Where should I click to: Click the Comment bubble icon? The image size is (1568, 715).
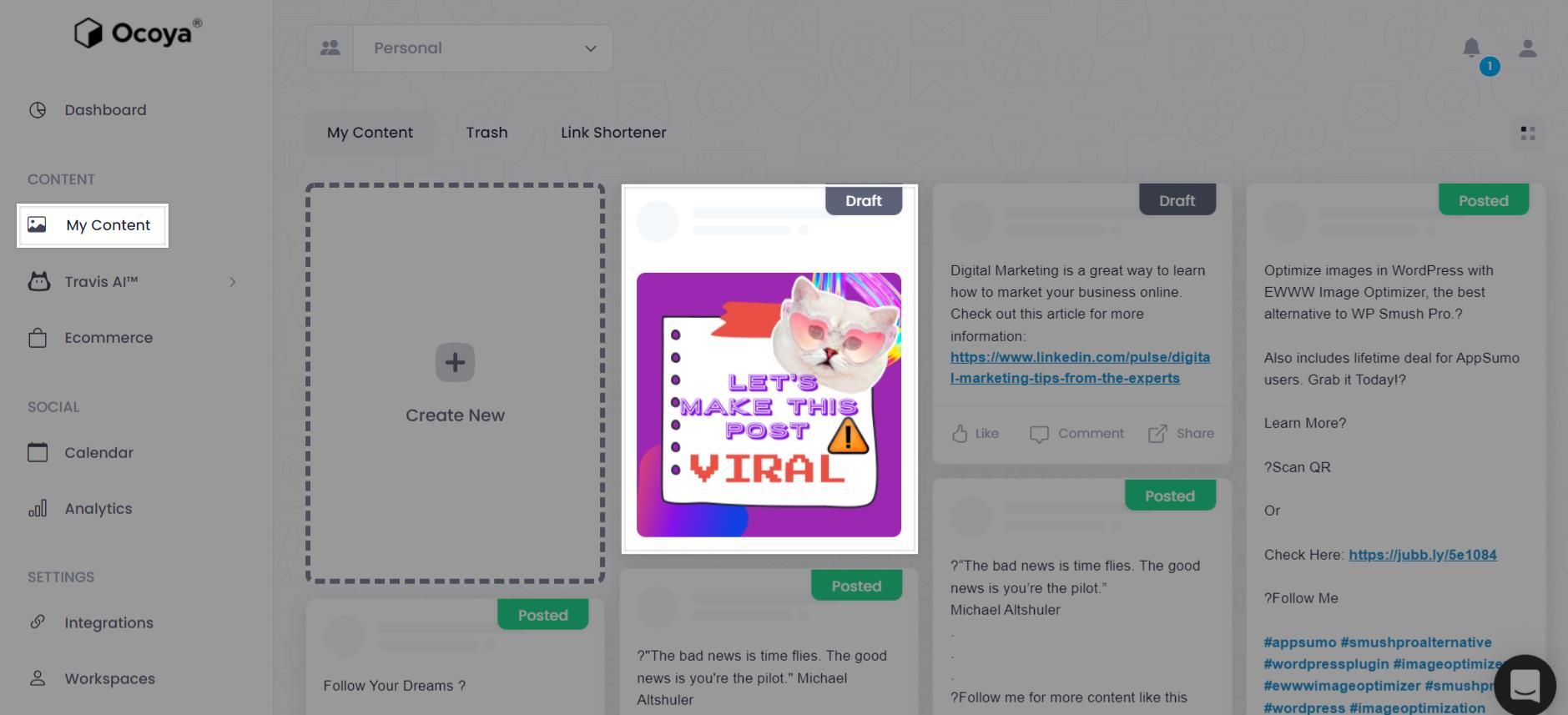(x=1039, y=434)
